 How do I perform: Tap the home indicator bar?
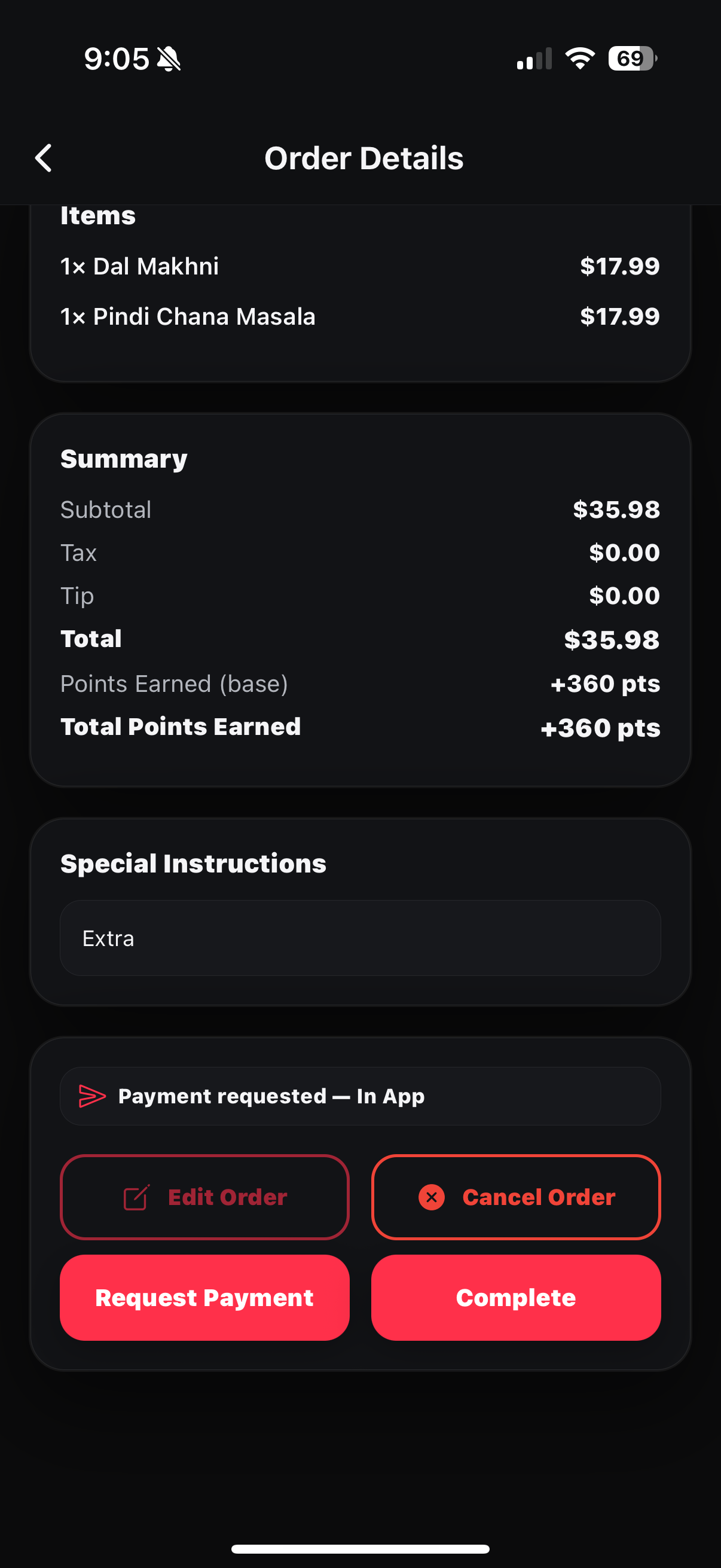[360, 1548]
